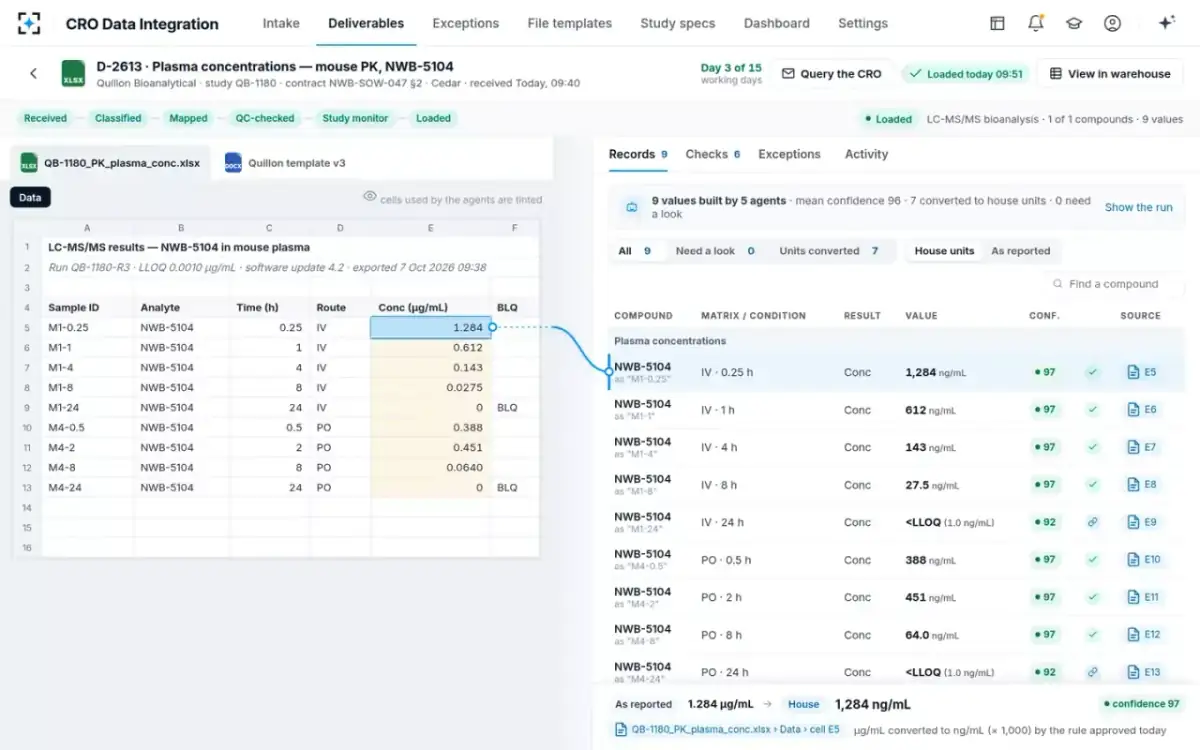Click the search icon in Find a compound
This screenshot has width=1200, height=750.
pyautogui.click(x=1058, y=284)
